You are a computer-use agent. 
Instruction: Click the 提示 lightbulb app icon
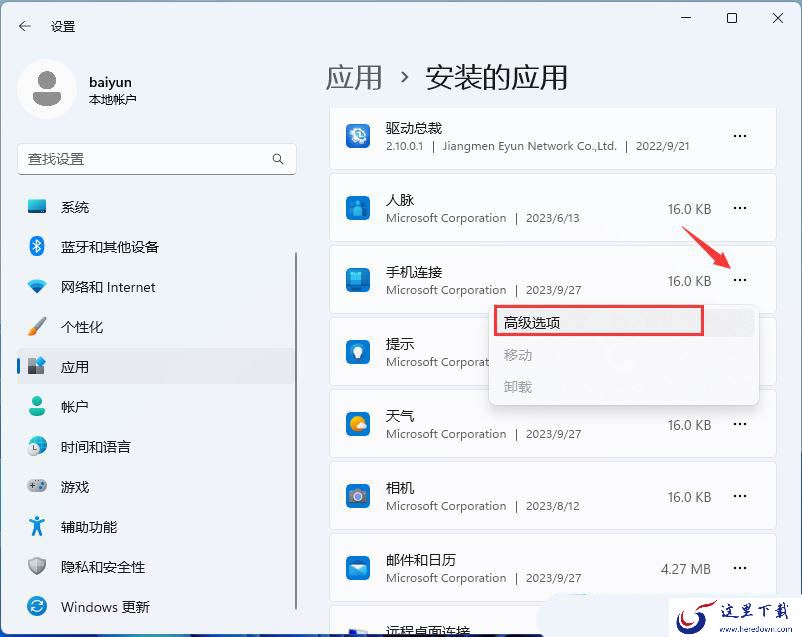point(358,353)
